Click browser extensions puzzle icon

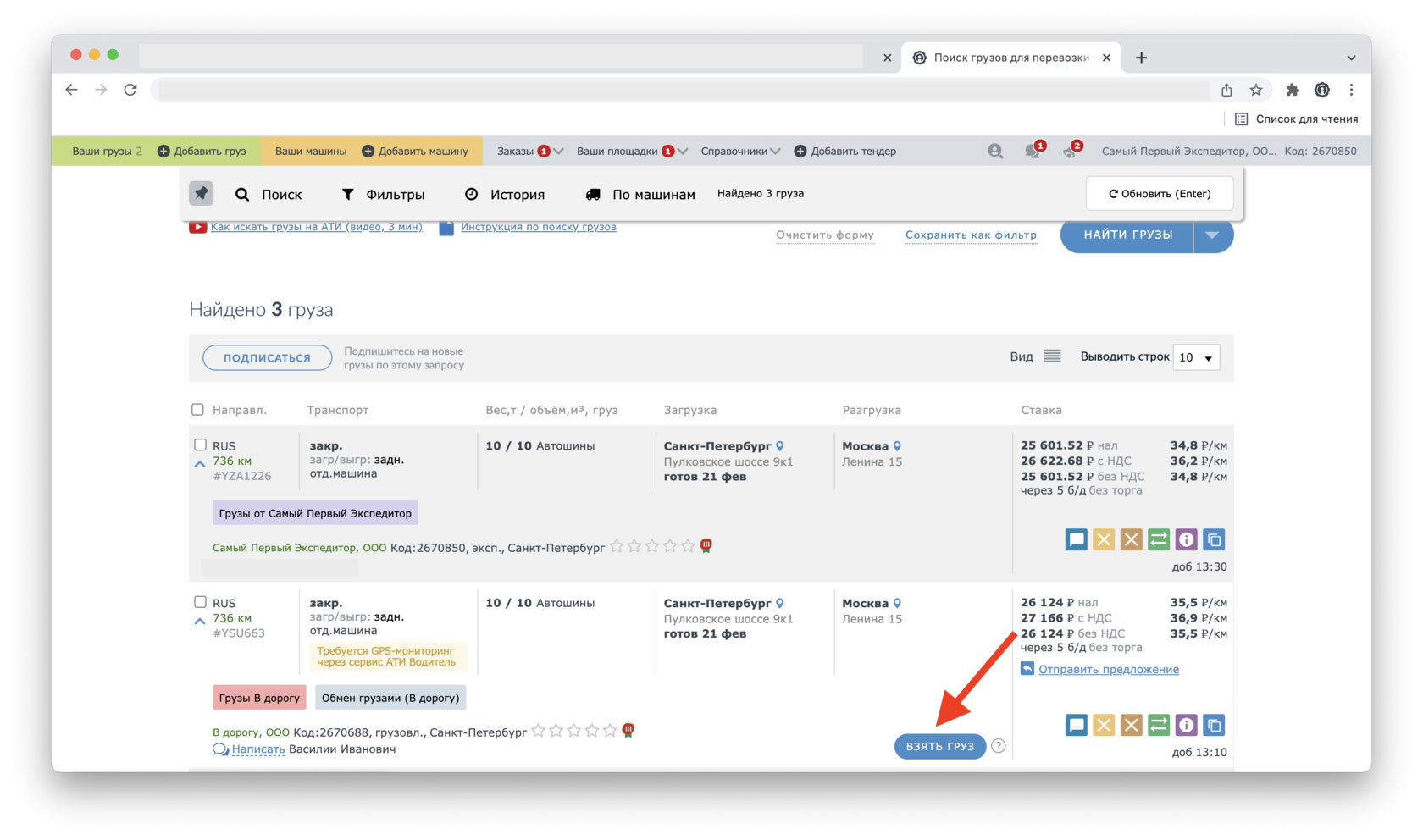tap(1293, 90)
